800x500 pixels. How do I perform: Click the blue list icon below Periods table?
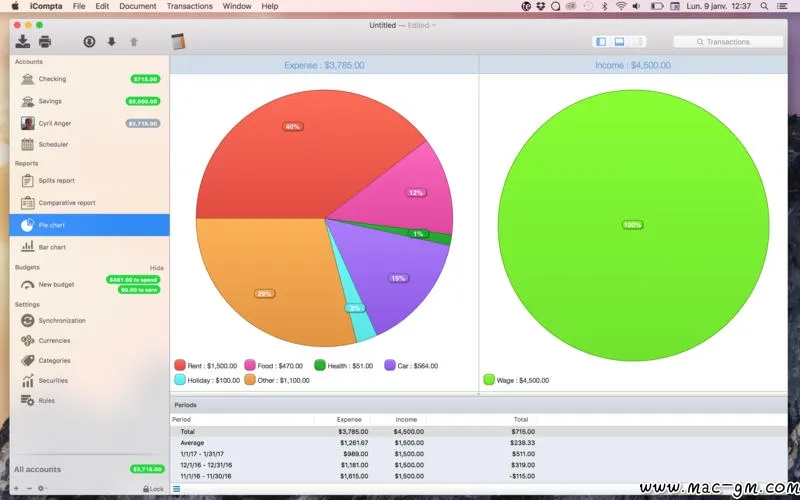[x=177, y=489]
